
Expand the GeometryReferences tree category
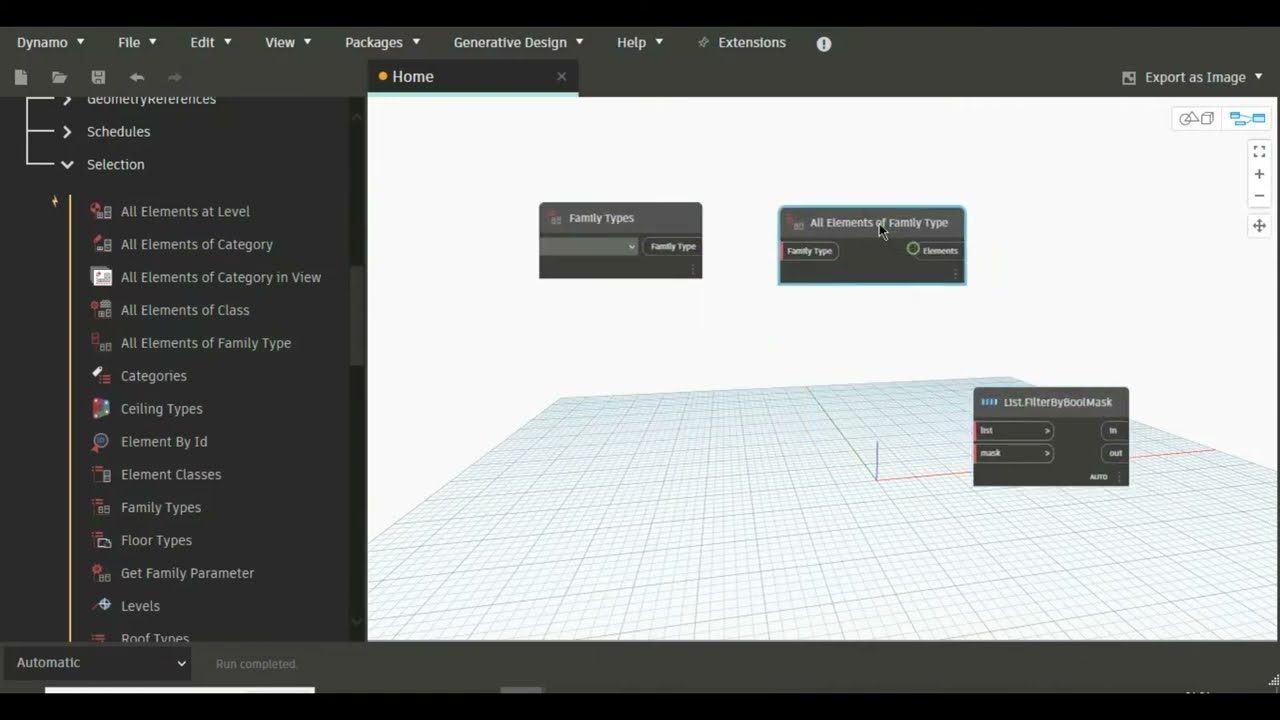coord(67,99)
